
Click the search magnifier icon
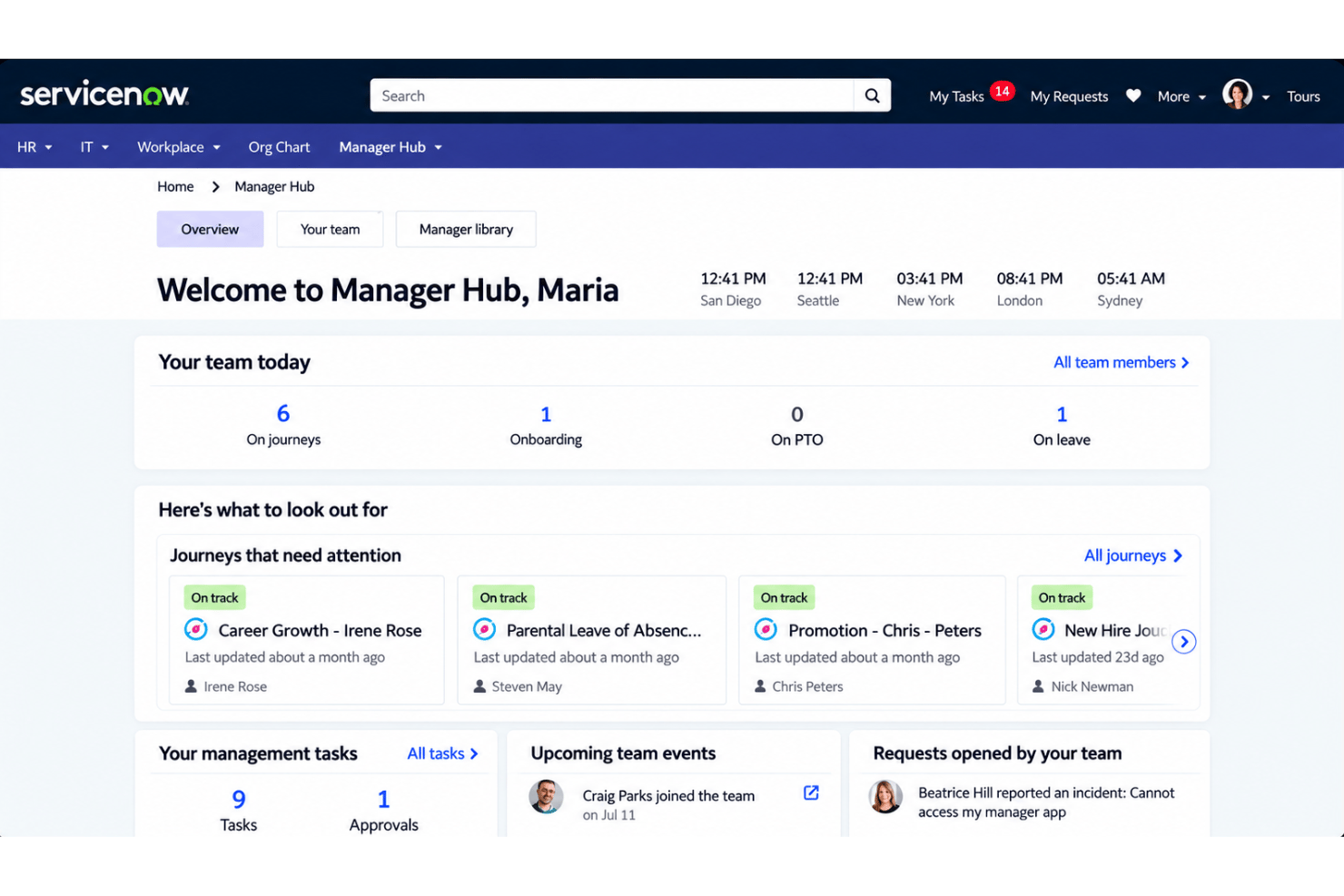point(872,95)
